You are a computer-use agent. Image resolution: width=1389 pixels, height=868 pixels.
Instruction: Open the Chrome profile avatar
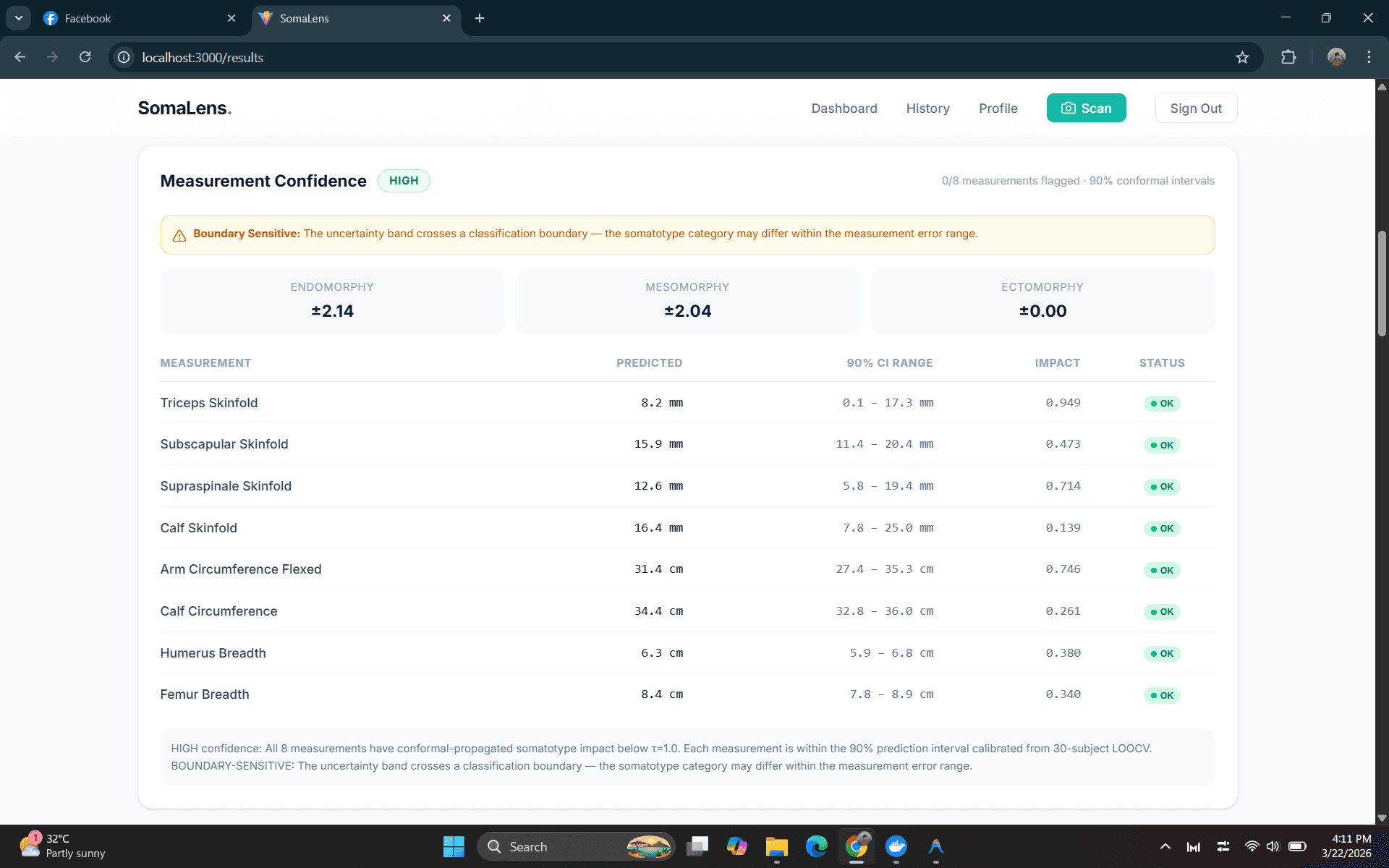[x=1336, y=57]
